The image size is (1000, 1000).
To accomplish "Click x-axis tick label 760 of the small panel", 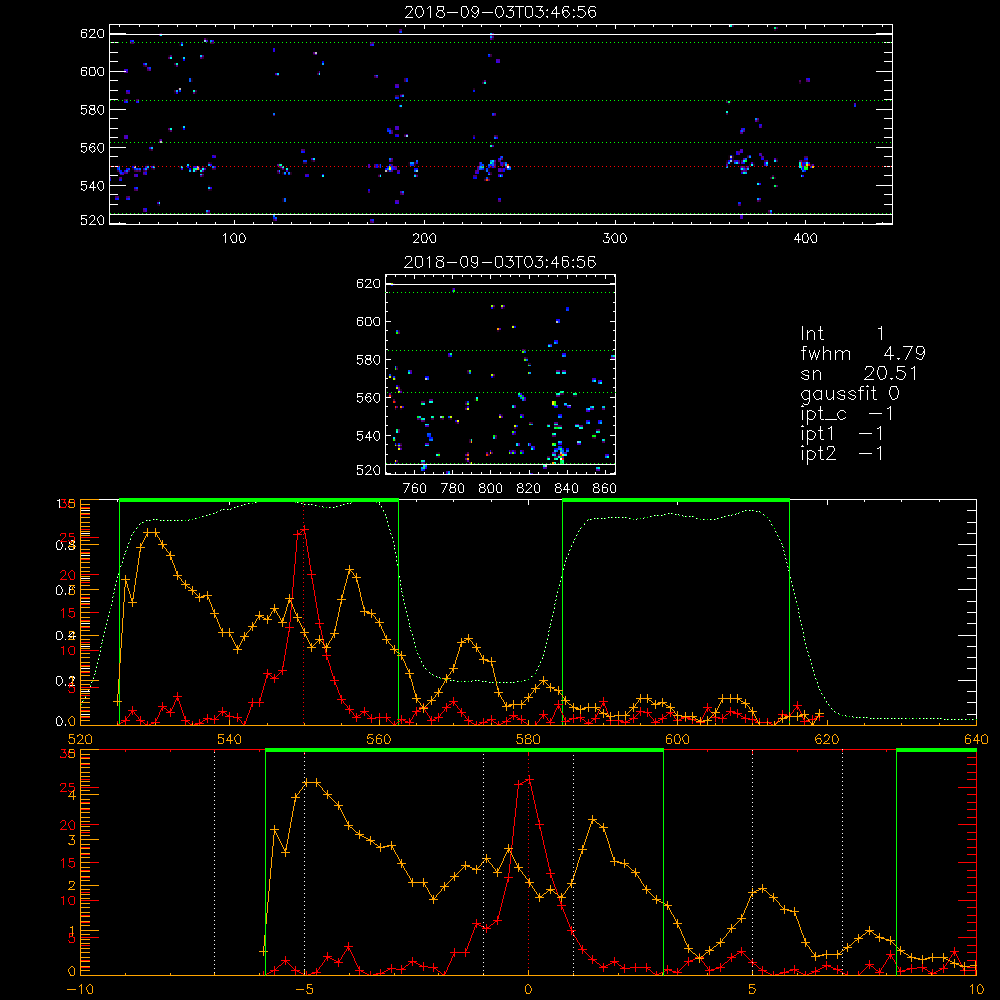I will click(415, 489).
